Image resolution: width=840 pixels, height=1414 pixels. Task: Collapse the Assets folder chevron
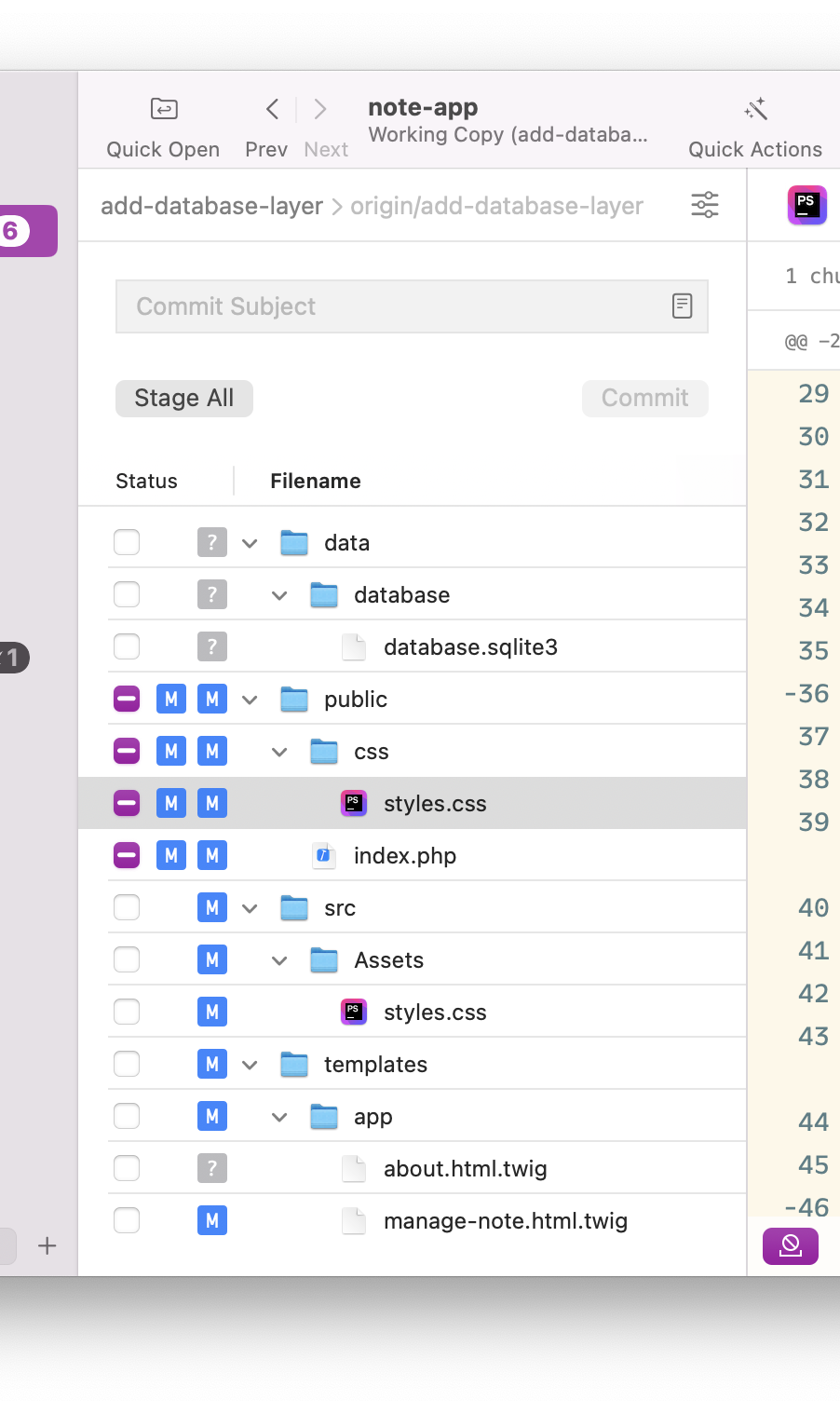(279, 960)
